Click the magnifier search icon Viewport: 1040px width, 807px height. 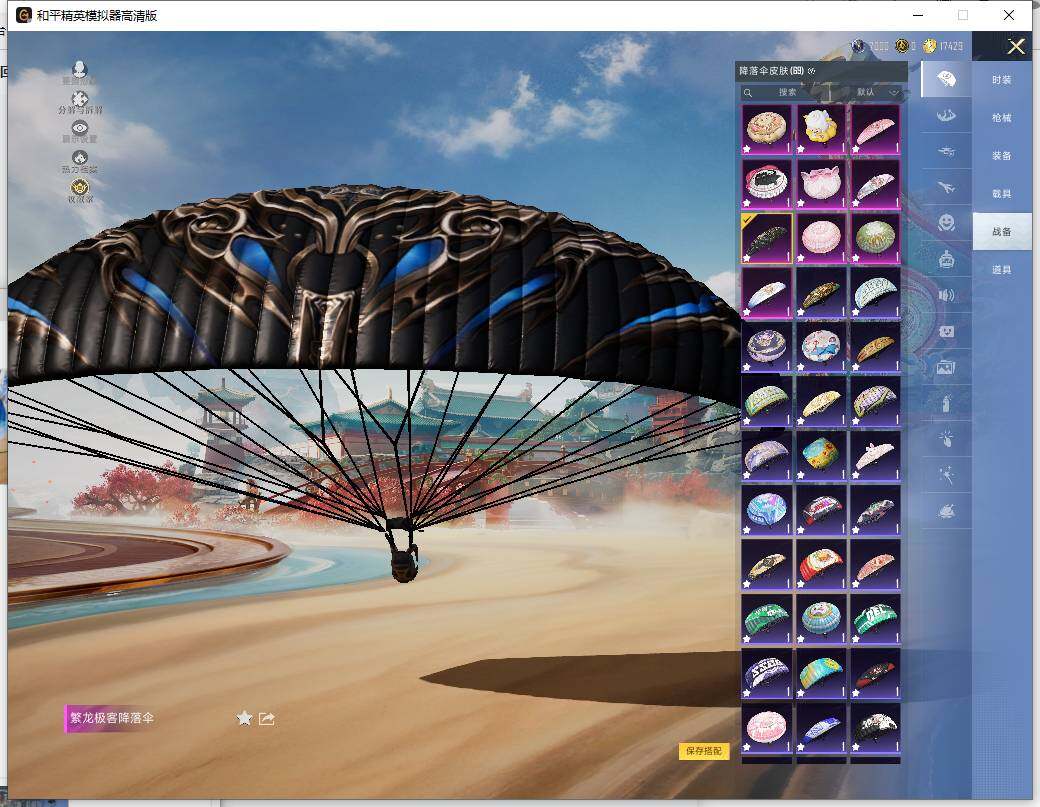(x=748, y=92)
